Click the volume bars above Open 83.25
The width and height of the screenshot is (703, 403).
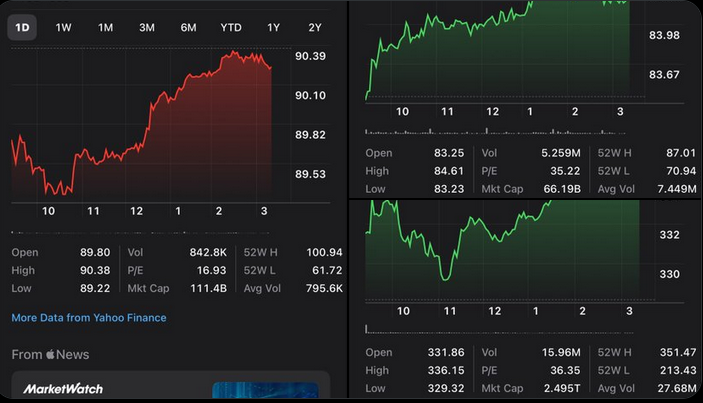coord(497,131)
